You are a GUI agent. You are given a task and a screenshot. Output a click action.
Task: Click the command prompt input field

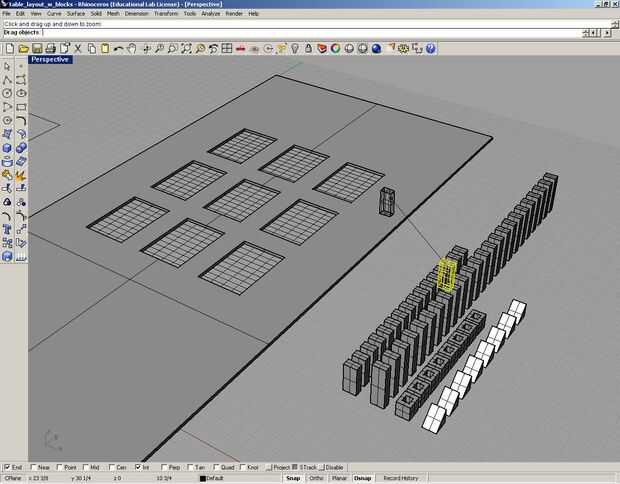coord(312,32)
